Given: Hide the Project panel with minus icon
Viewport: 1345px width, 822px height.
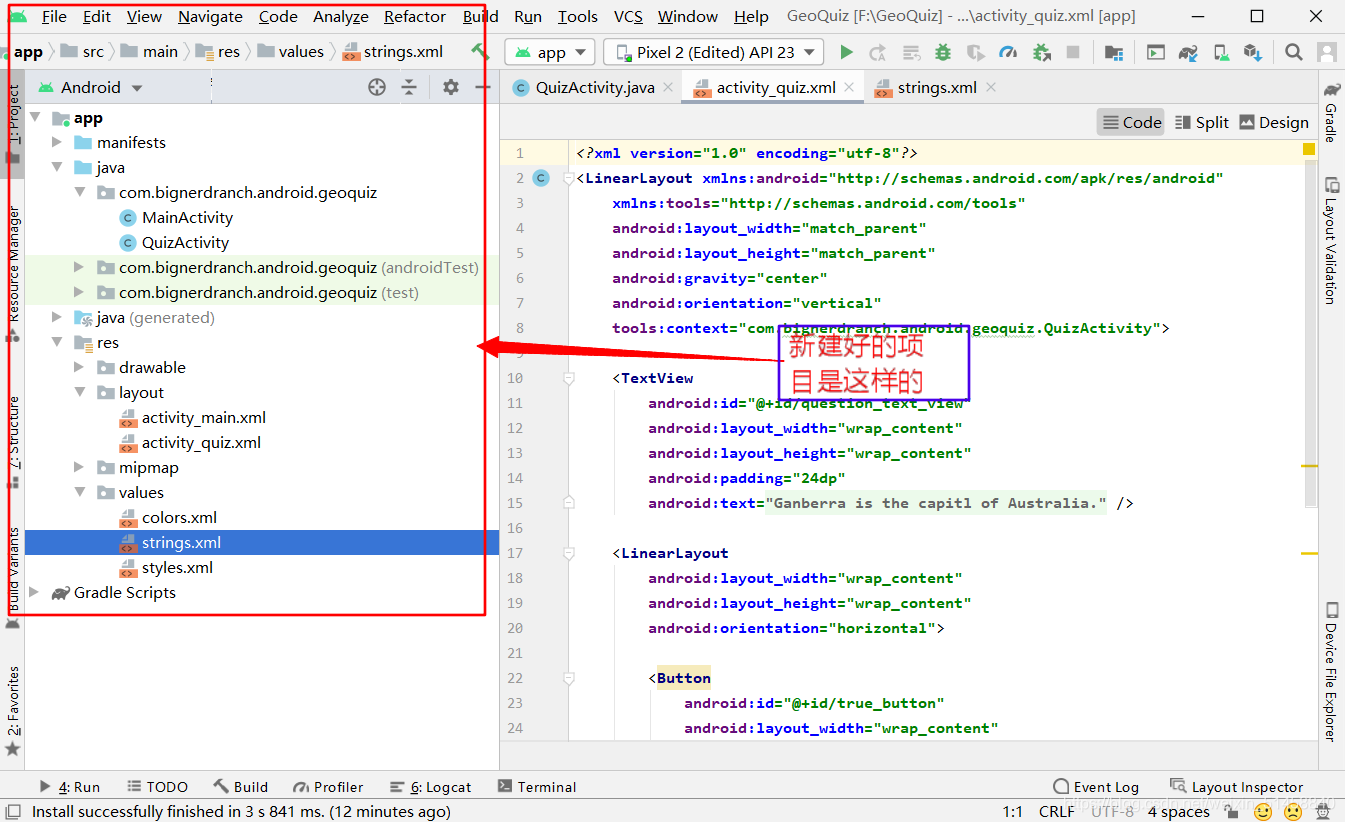Looking at the screenshot, I should tap(483, 87).
